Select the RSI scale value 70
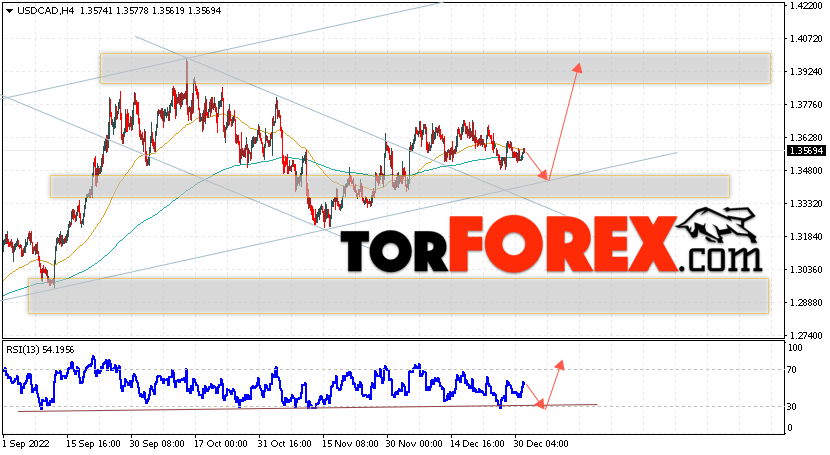Screen dimensions: 830x455 coord(792,370)
